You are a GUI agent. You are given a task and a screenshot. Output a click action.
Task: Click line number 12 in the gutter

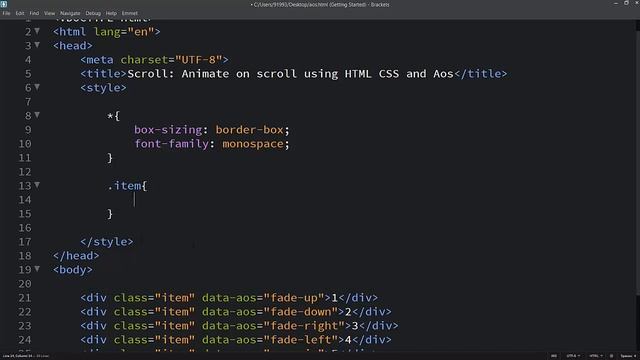pos(24,172)
